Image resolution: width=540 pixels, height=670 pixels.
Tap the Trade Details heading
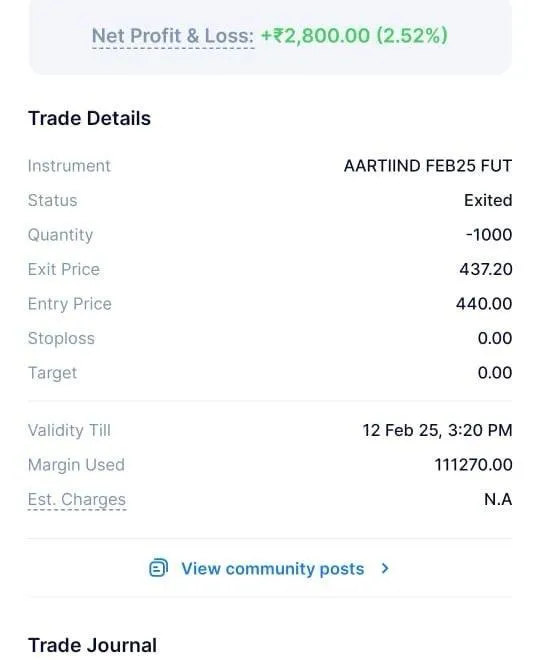coord(89,118)
